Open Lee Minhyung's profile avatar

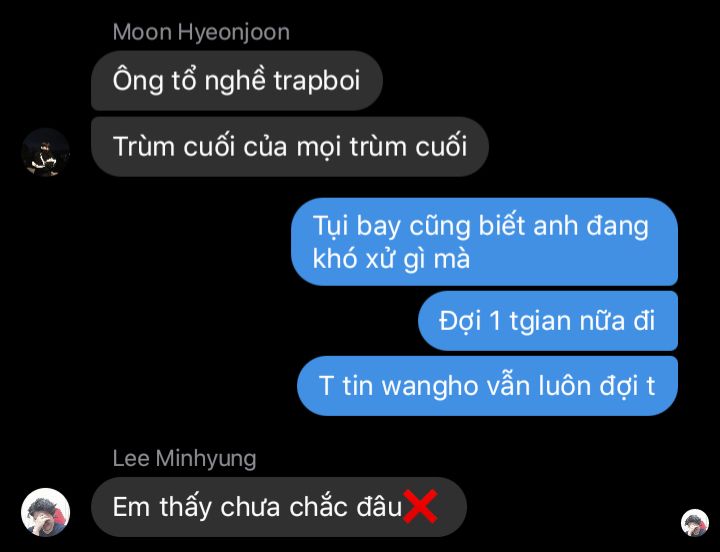click(45, 512)
